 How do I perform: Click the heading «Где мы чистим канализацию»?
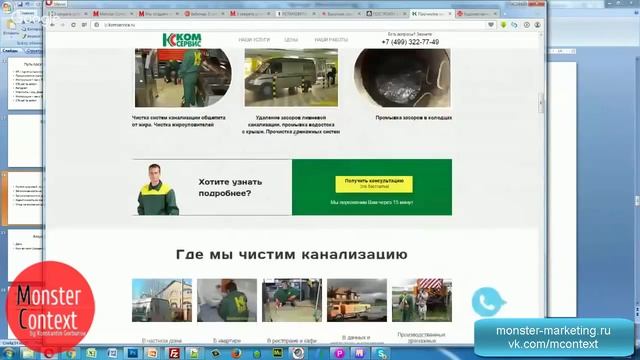pos(292,254)
